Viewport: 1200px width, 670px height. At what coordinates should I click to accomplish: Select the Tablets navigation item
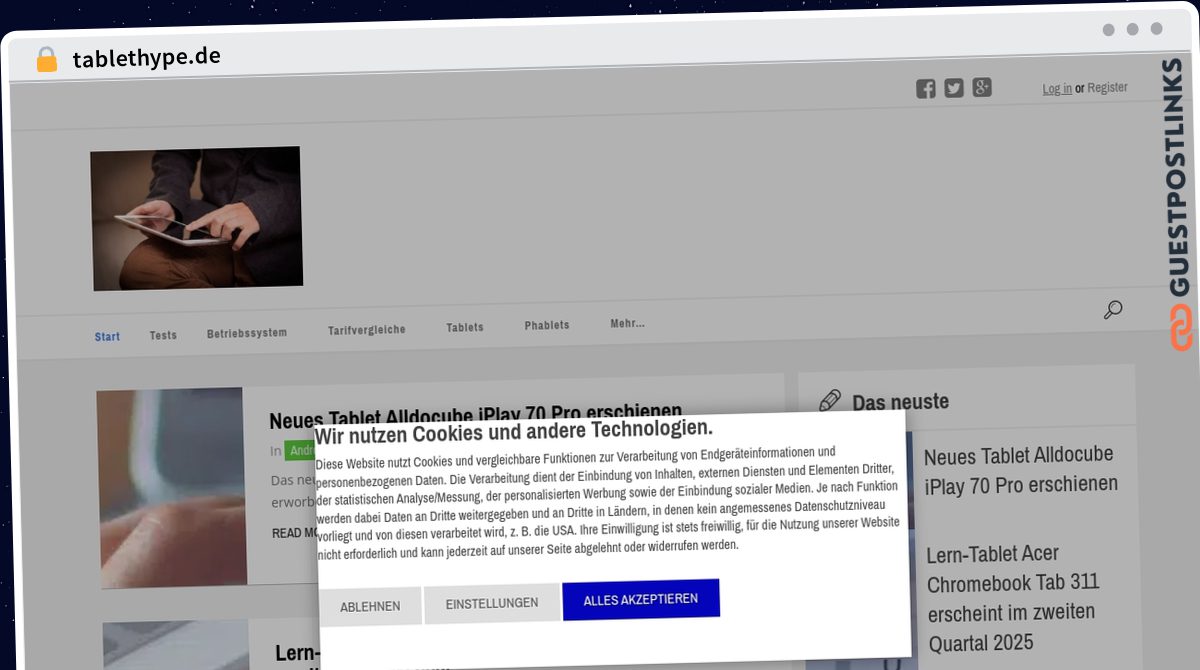click(465, 327)
